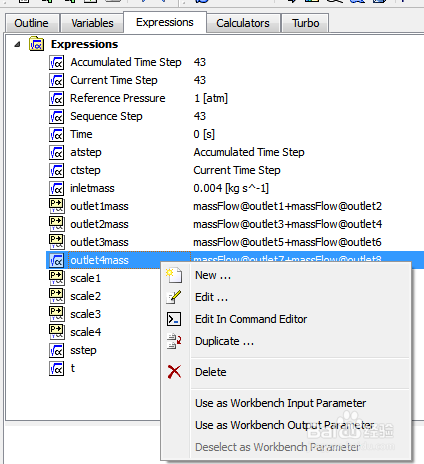Click the Sequence Step expression icon
Image resolution: width=424 pixels, height=464 pixels.
(56, 116)
